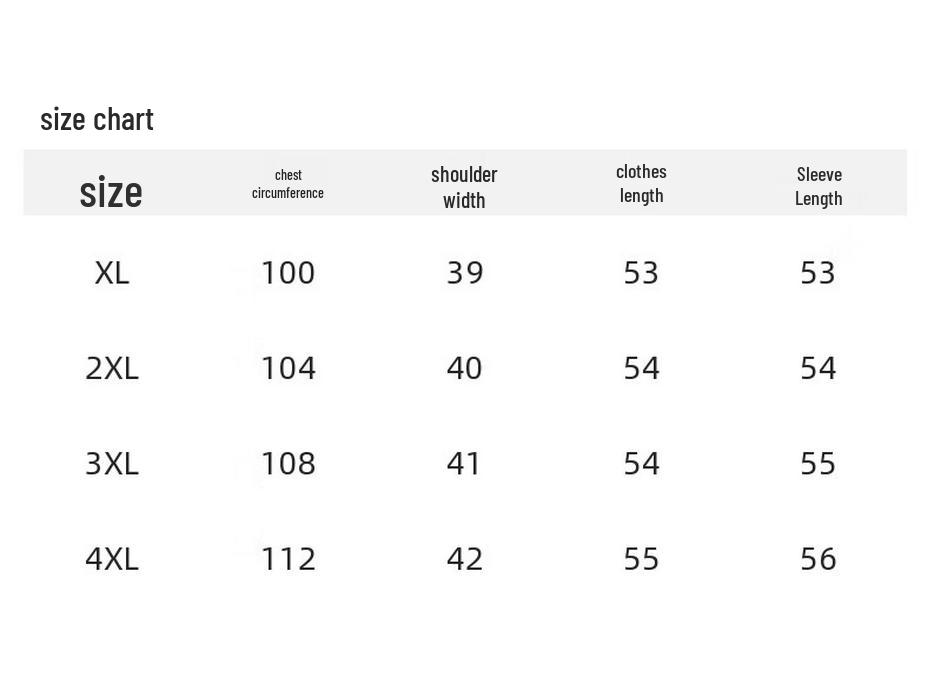Select chest circumference value 112
Screen dimensions: 931x699
tap(288, 558)
